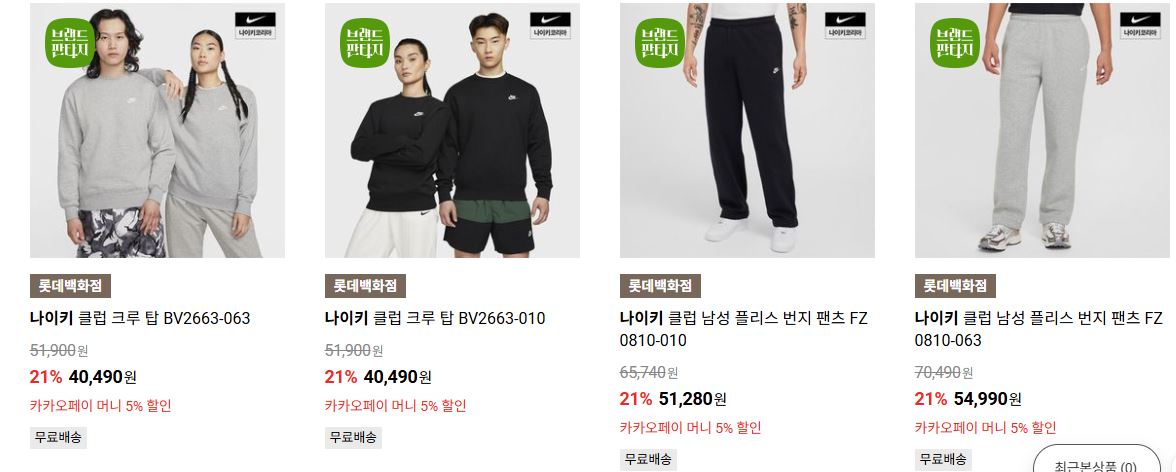Screen dimensions: 1176x472
Task: Open pants FZ0810-010 product title
Action: pyautogui.click(x=743, y=329)
